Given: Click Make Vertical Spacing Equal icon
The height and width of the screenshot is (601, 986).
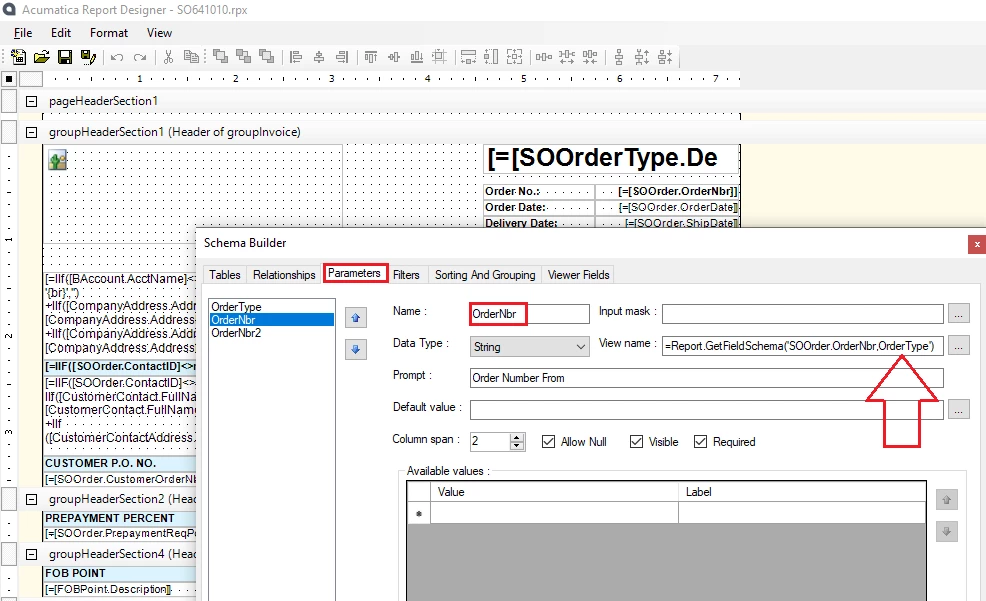Looking at the screenshot, I should tap(619, 57).
